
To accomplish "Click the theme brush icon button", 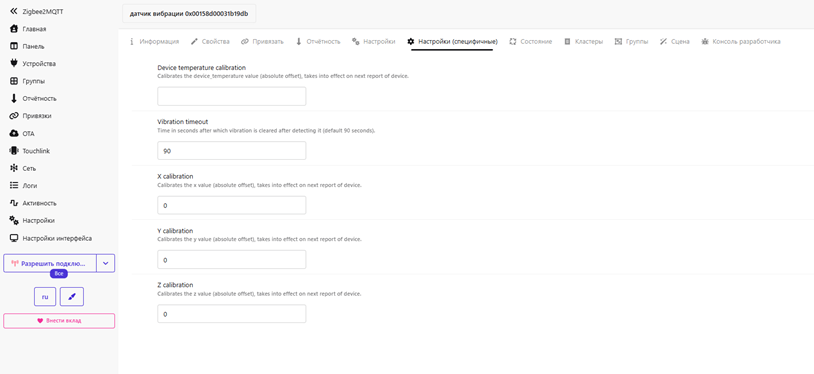I will [72, 297].
